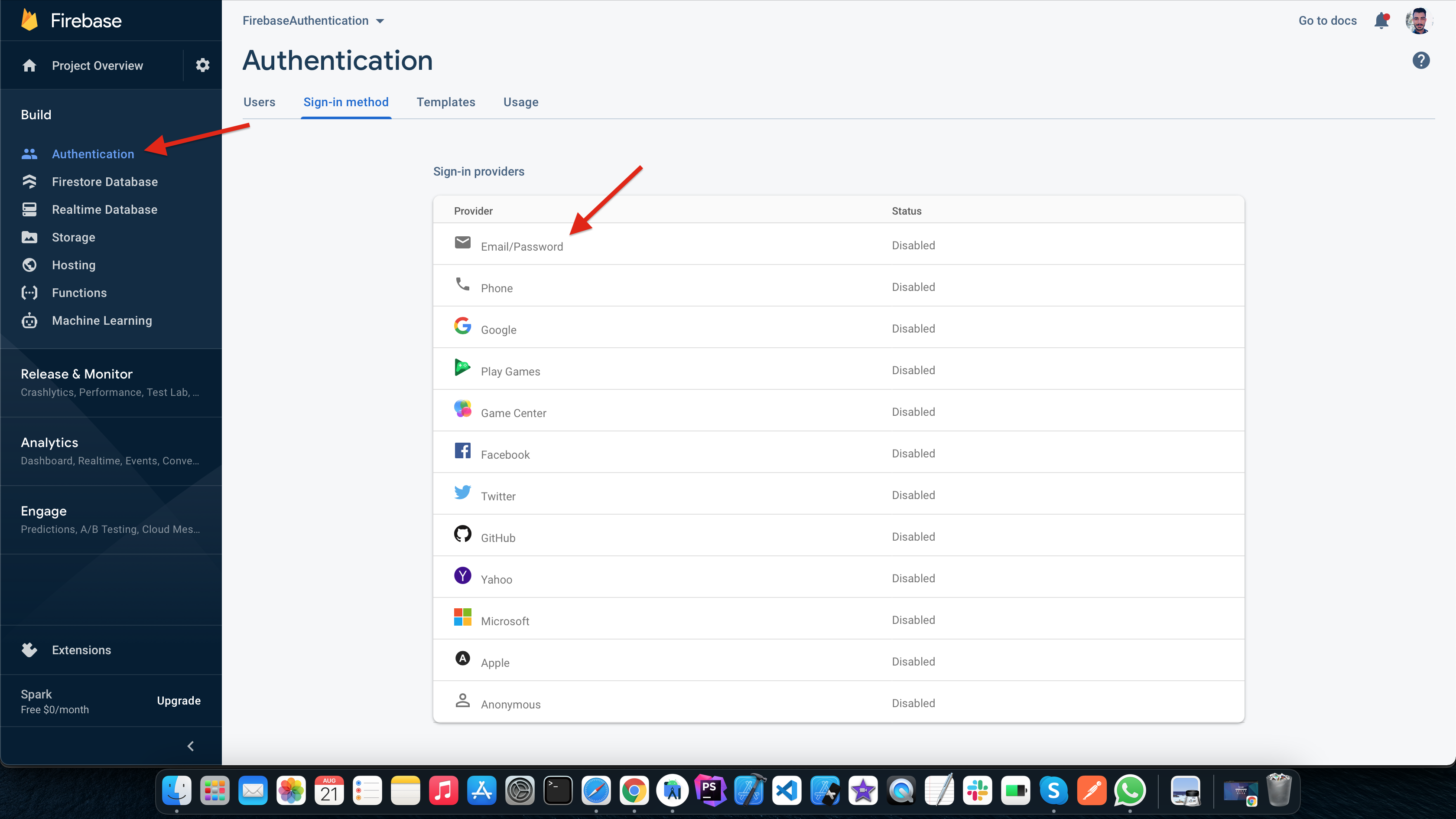1456x819 pixels.
Task: Switch to the Templates tab
Action: pyautogui.click(x=446, y=102)
